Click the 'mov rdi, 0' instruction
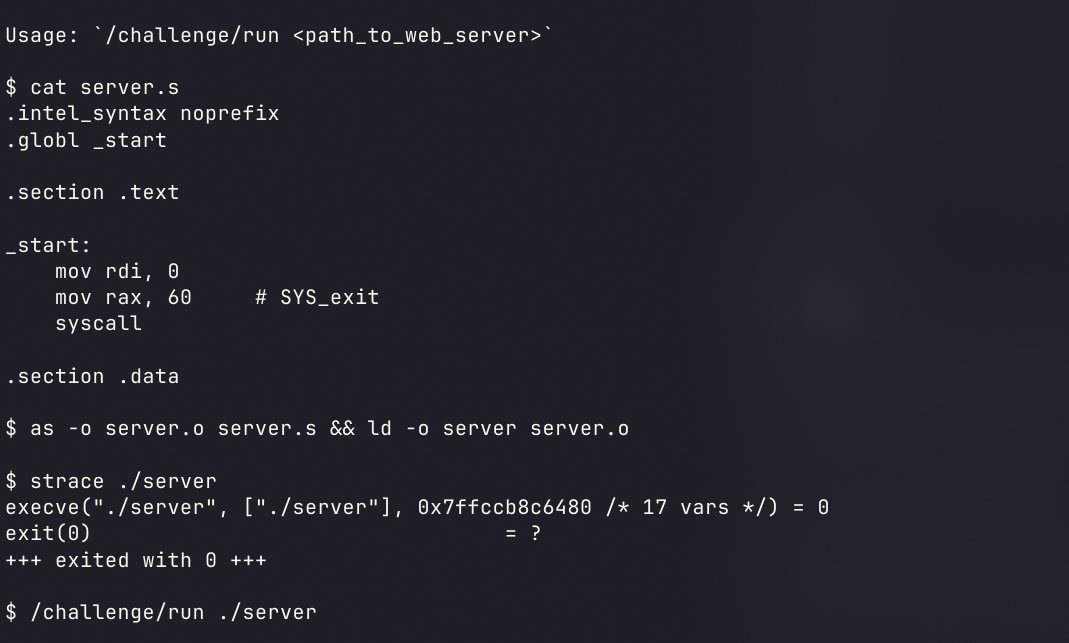This screenshot has width=1069, height=643. coord(117,271)
